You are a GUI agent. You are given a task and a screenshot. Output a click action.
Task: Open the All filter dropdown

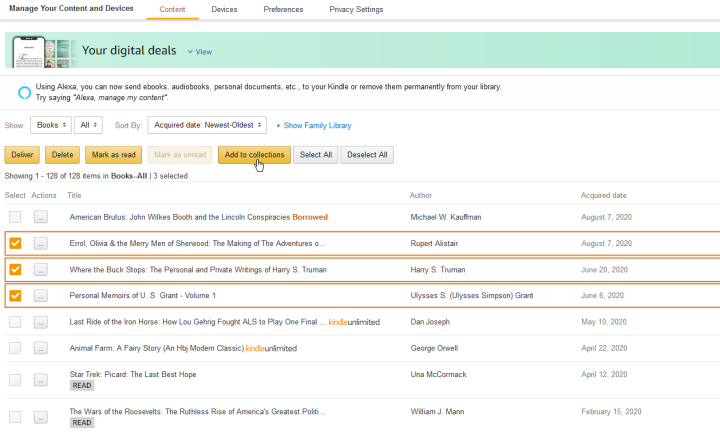click(88, 125)
